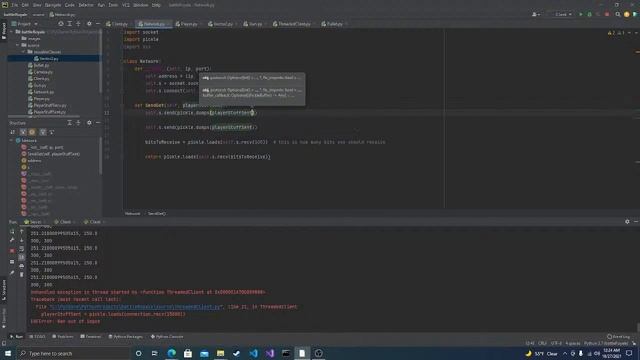Viewport: 640px width, 360px height.
Task: Open Project panel settings gear
Action: click(x=89, y=24)
